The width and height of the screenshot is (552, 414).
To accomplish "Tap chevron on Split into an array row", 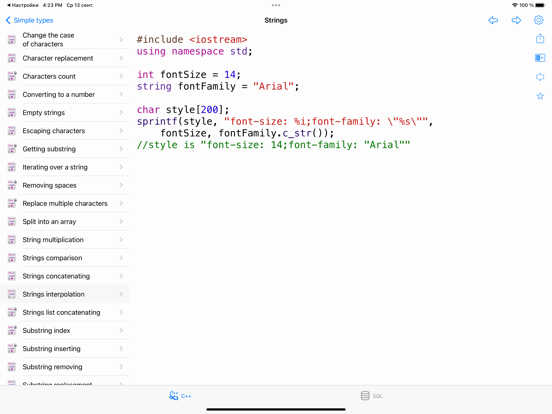I will pos(121,221).
